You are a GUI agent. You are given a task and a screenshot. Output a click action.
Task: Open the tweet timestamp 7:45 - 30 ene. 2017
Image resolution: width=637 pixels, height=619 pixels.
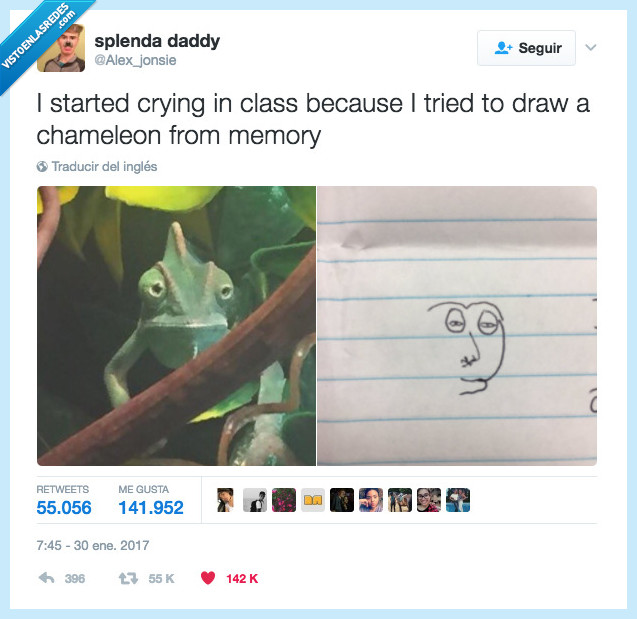(93, 545)
